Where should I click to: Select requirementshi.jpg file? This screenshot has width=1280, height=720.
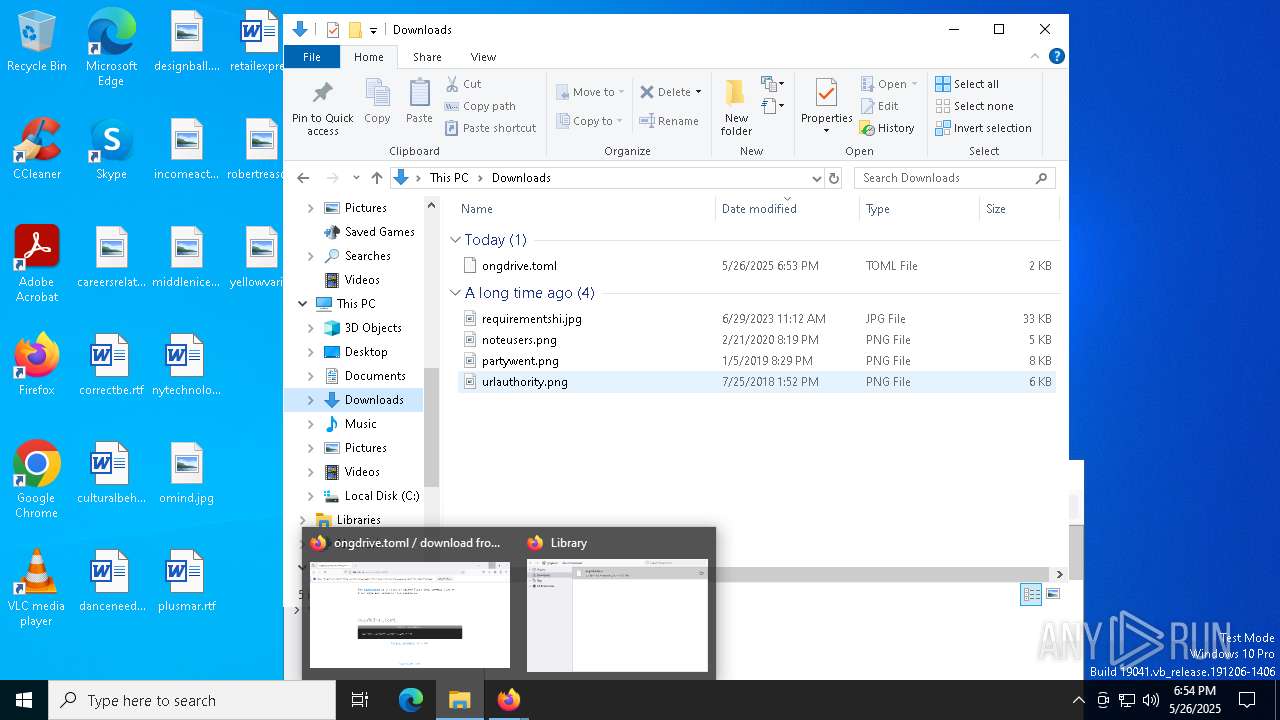(756, 319)
